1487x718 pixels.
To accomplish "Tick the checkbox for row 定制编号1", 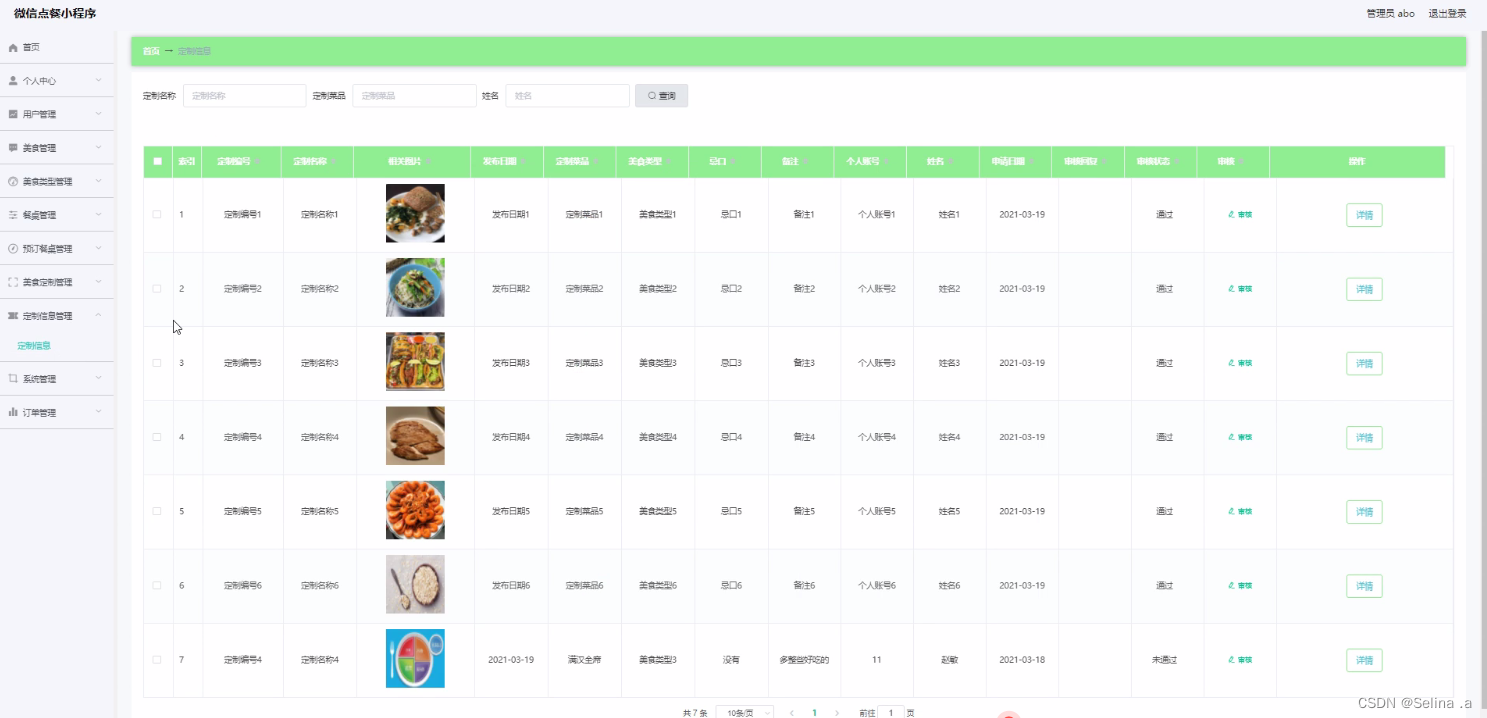I will point(157,213).
